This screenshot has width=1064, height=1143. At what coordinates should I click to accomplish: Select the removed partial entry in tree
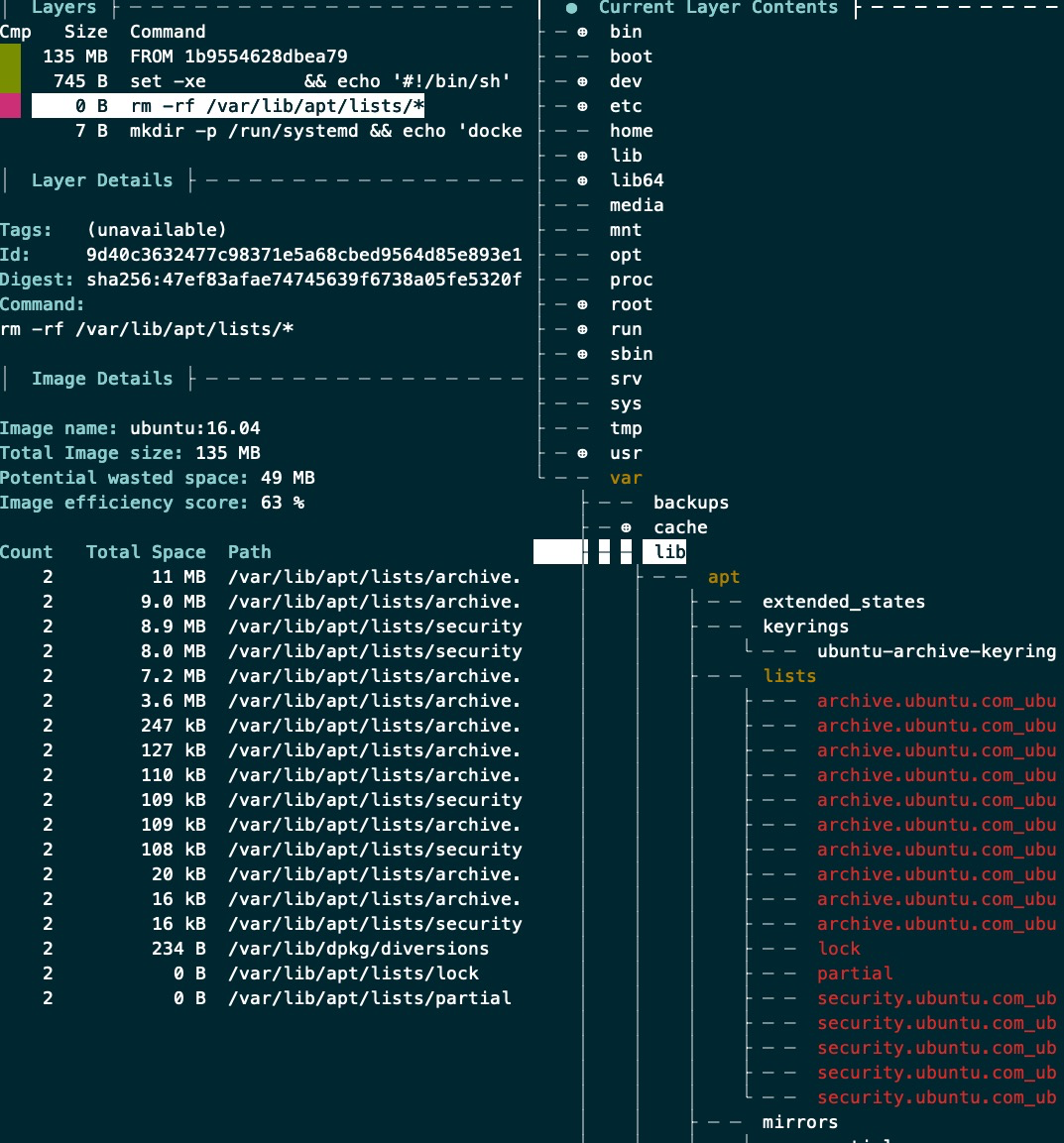pyautogui.click(x=855, y=973)
